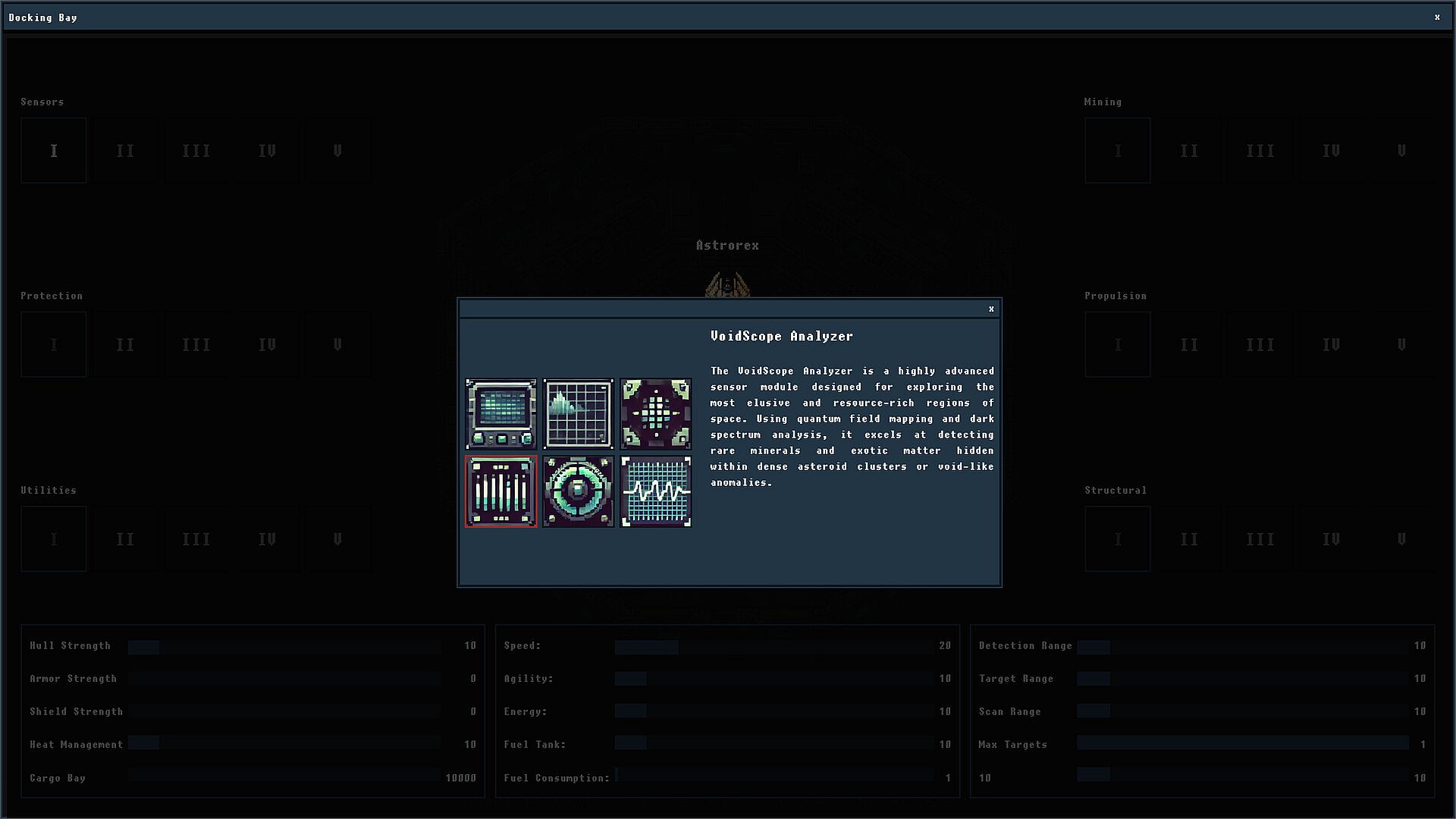This screenshot has height=819, width=1456.
Task: Open Utilities slot II
Action: tap(125, 538)
